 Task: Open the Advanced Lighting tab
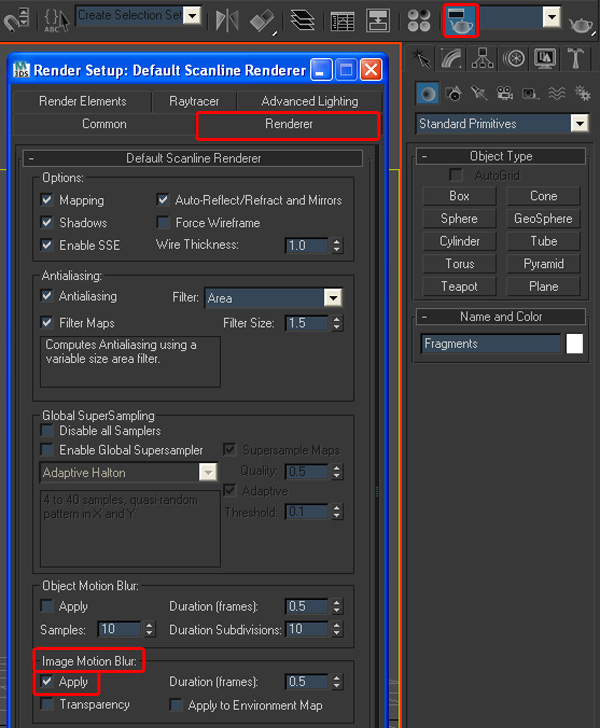click(310, 101)
